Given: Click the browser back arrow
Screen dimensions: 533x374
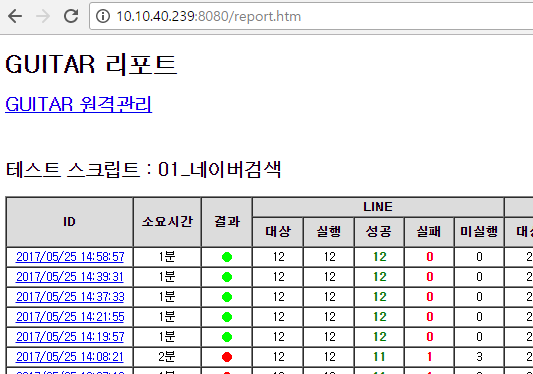Looking at the screenshot, I should click(15, 16).
